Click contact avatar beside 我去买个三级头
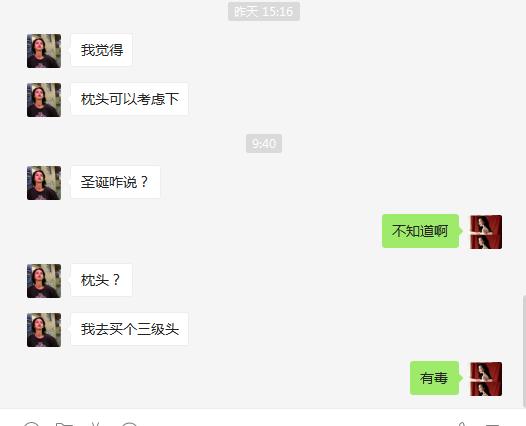 44,330
